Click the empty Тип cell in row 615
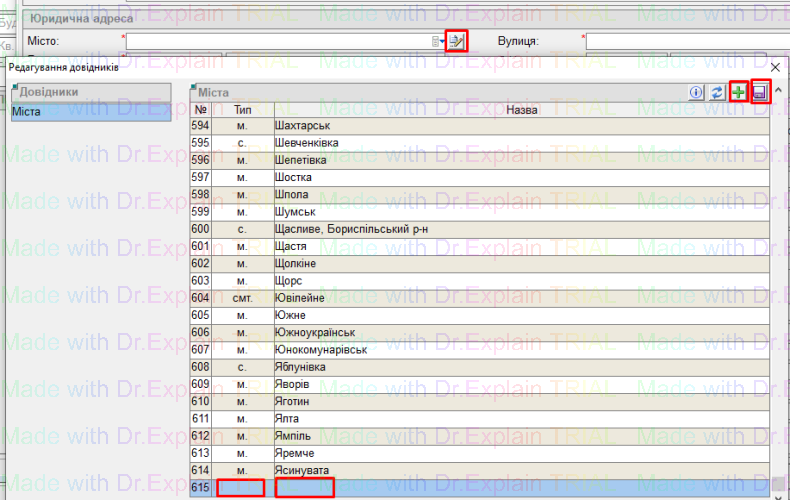 click(241, 488)
